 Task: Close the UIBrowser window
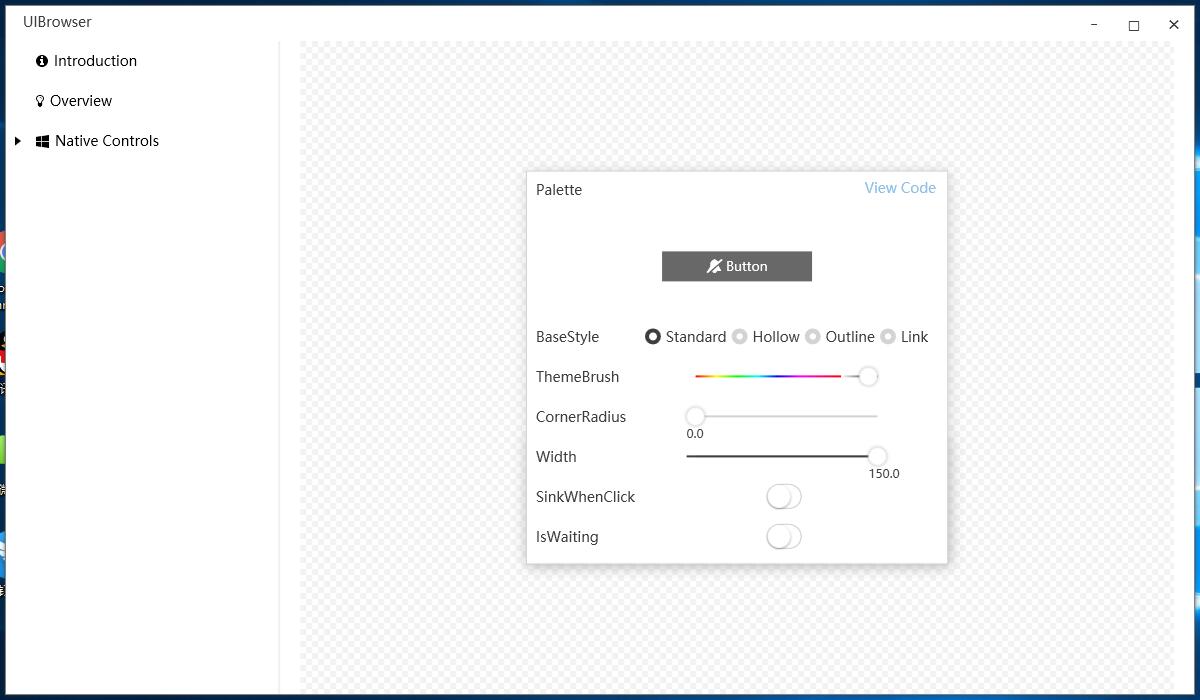tap(1174, 25)
